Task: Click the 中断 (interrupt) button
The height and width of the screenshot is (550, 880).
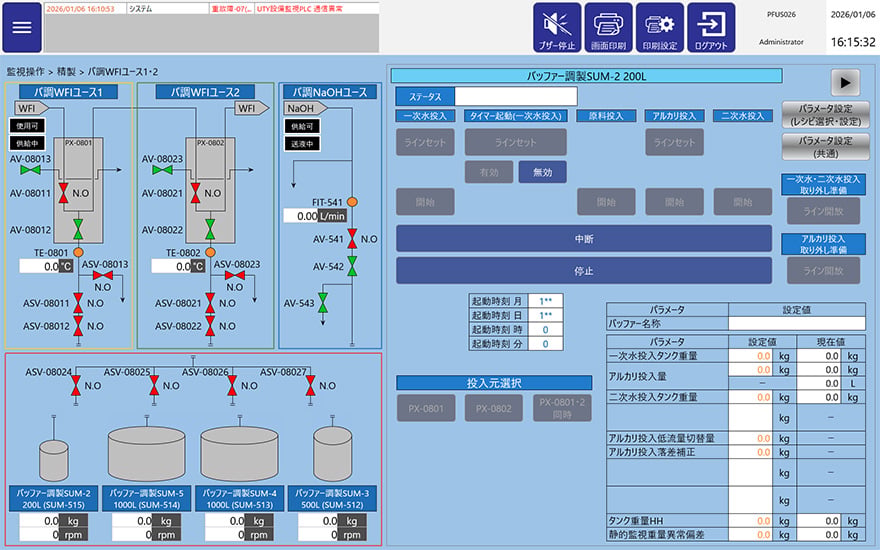Action: [x=584, y=239]
